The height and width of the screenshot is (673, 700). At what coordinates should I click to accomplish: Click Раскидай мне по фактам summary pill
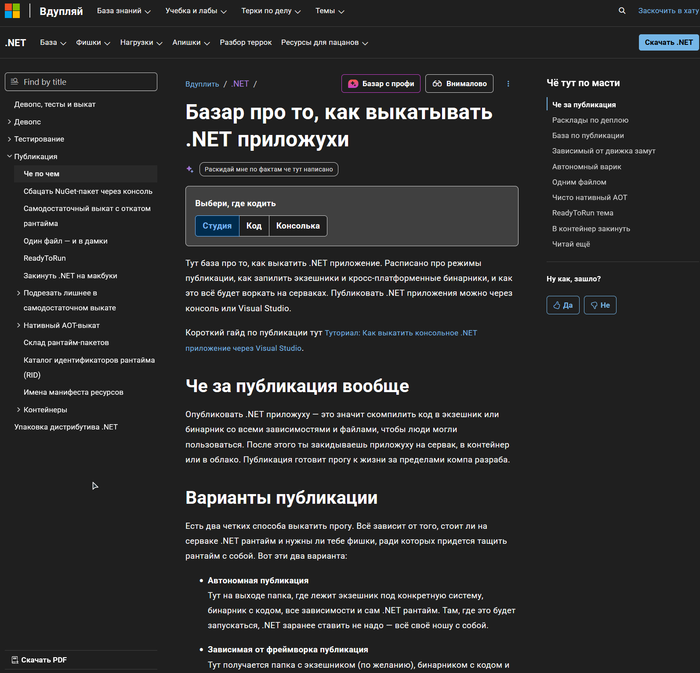click(x=269, y=169)
